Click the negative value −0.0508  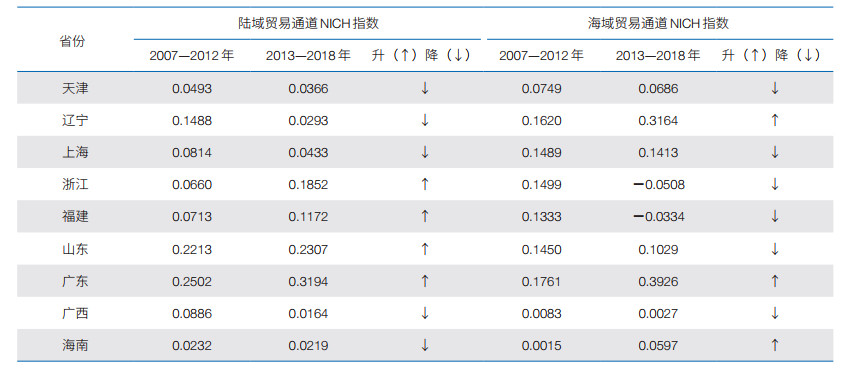659,185
